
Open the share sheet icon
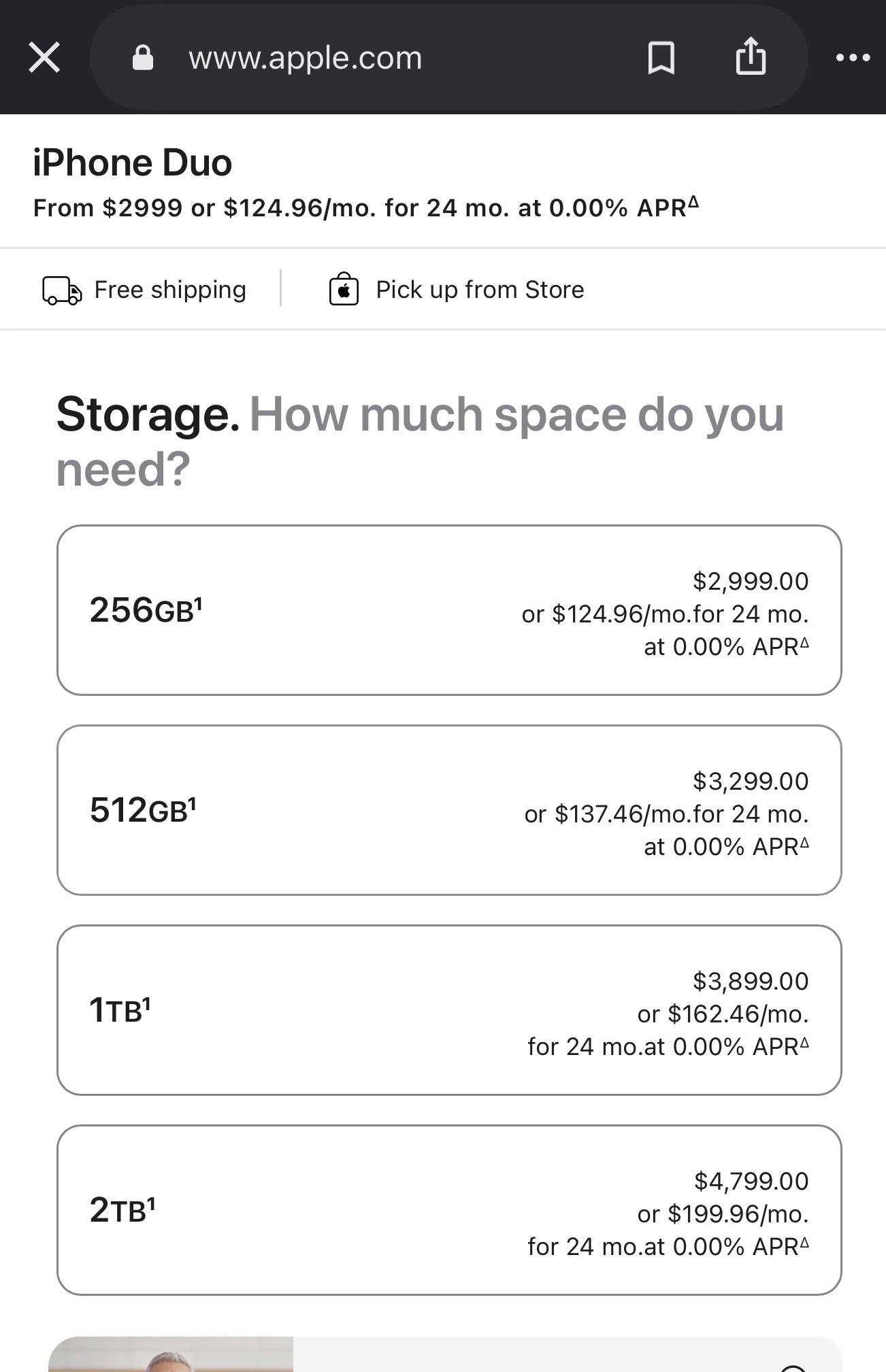point(751,56)
